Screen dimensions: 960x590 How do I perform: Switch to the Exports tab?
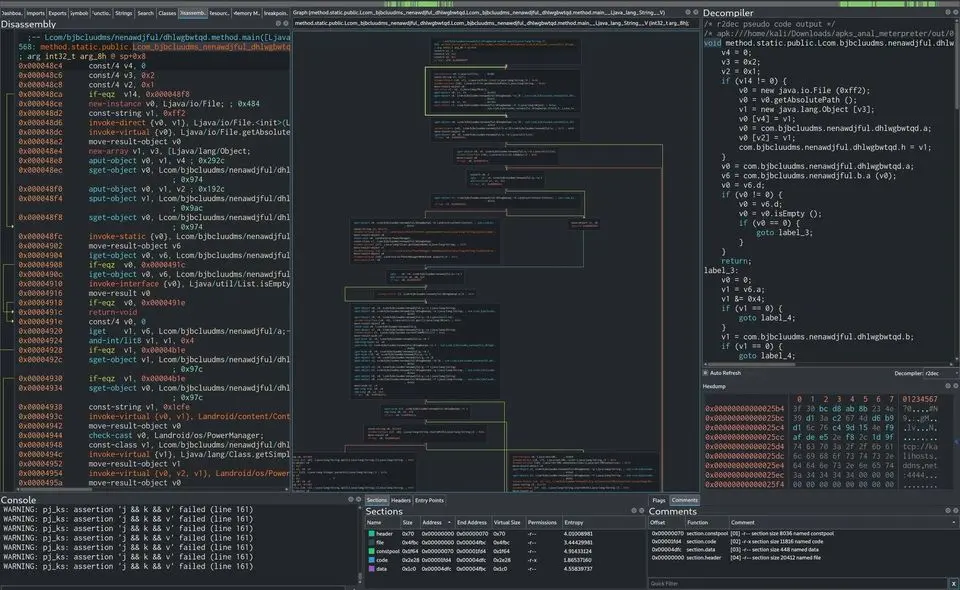tap(57, 13)
